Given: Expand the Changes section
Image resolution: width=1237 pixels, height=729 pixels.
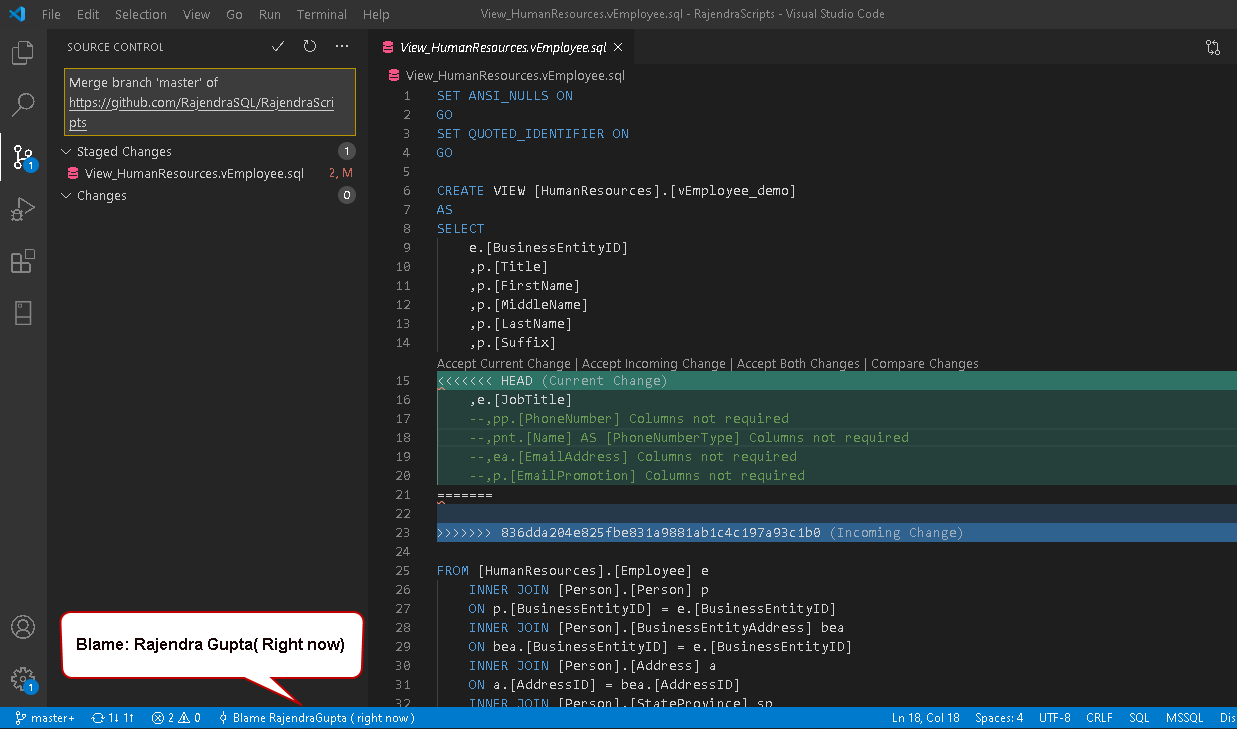Looking at the screenshot, I should pos(66,195).
